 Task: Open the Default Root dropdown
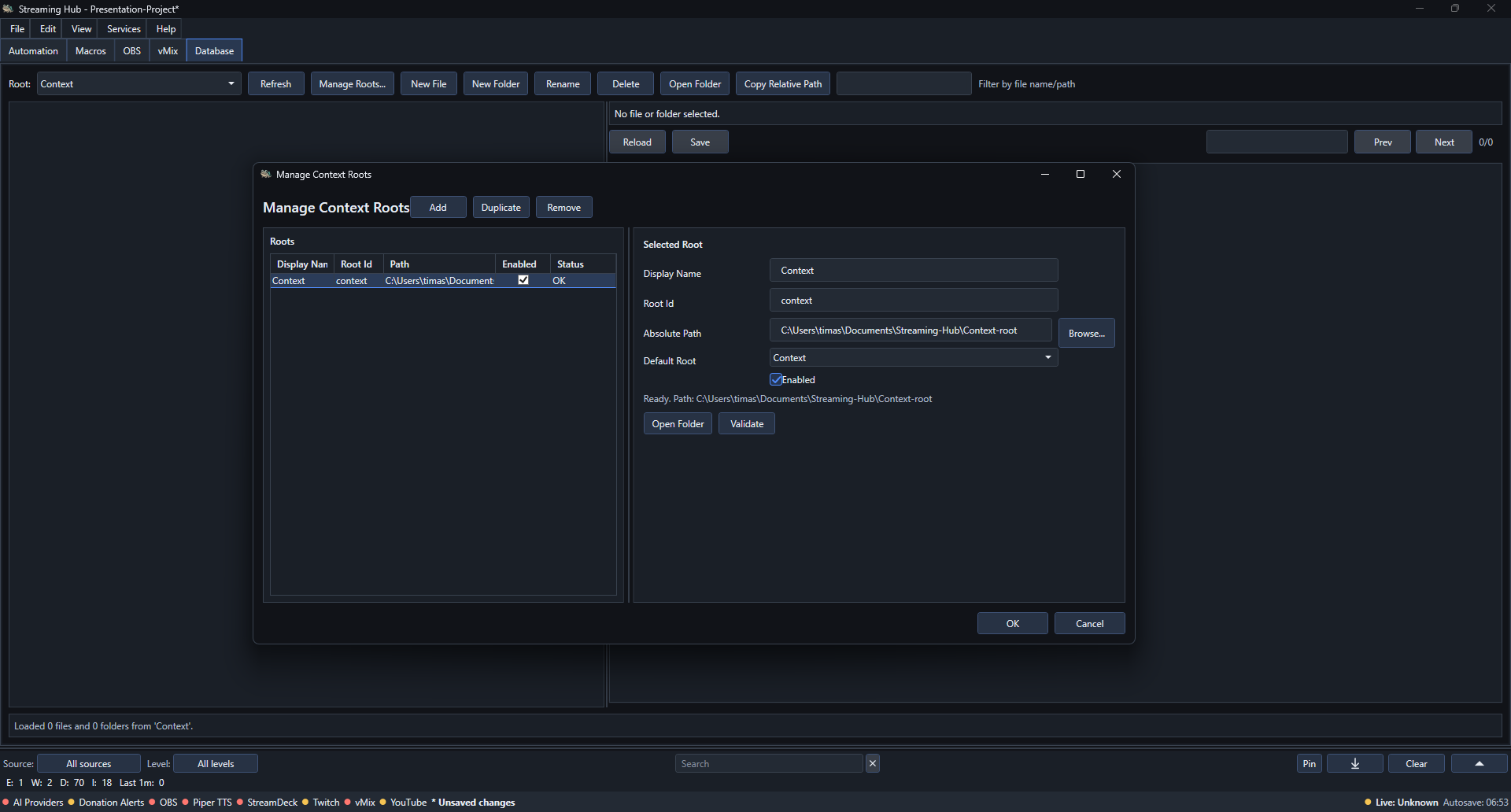[x=913, y=357]
